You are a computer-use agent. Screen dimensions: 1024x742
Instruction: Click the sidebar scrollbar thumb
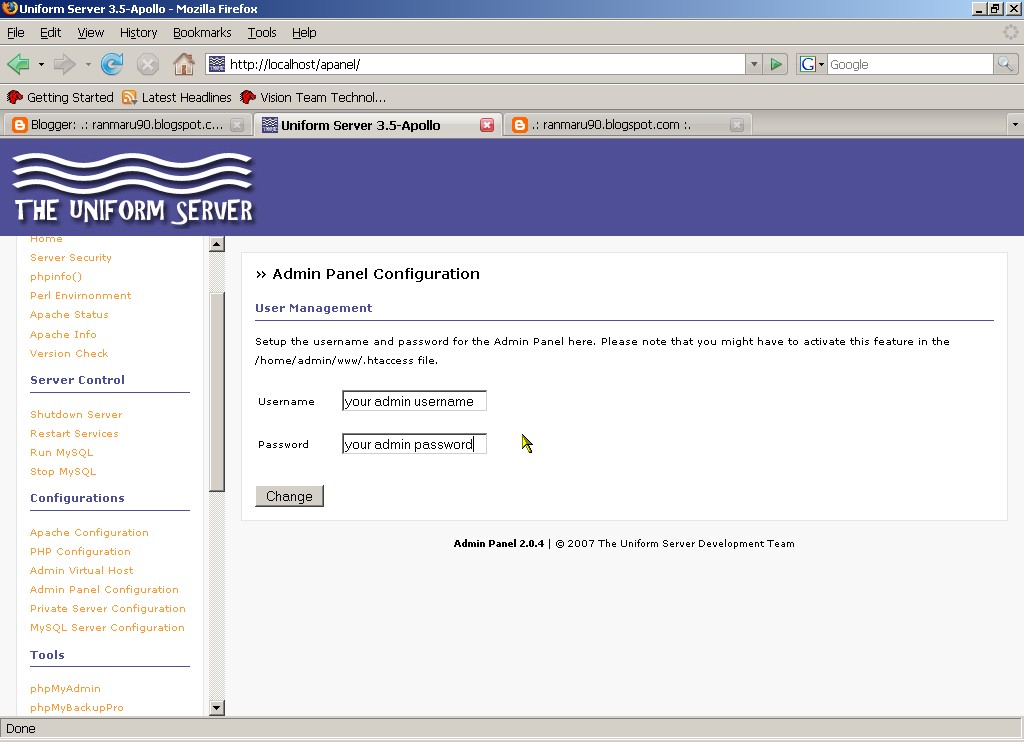pos(217,392)
